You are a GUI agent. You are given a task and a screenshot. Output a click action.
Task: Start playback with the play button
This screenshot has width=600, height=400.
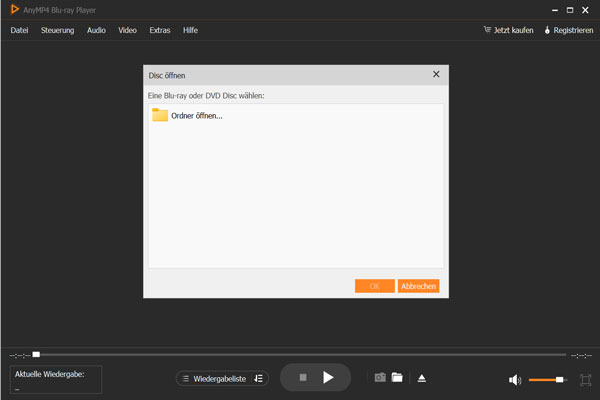click(328, 377)
